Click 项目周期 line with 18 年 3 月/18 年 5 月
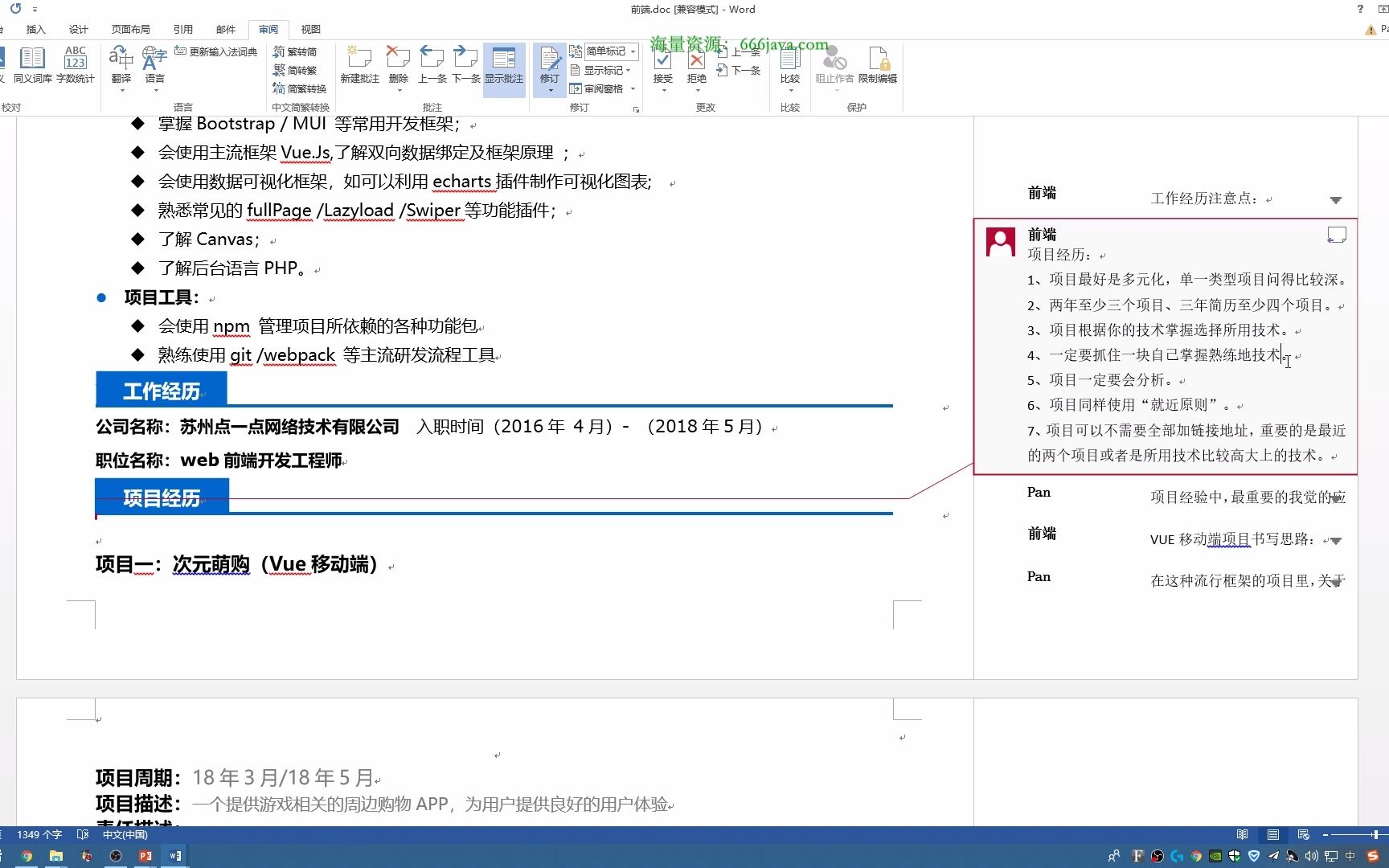This screenshot has width=1389, height=868. click(x=235, y=777)
